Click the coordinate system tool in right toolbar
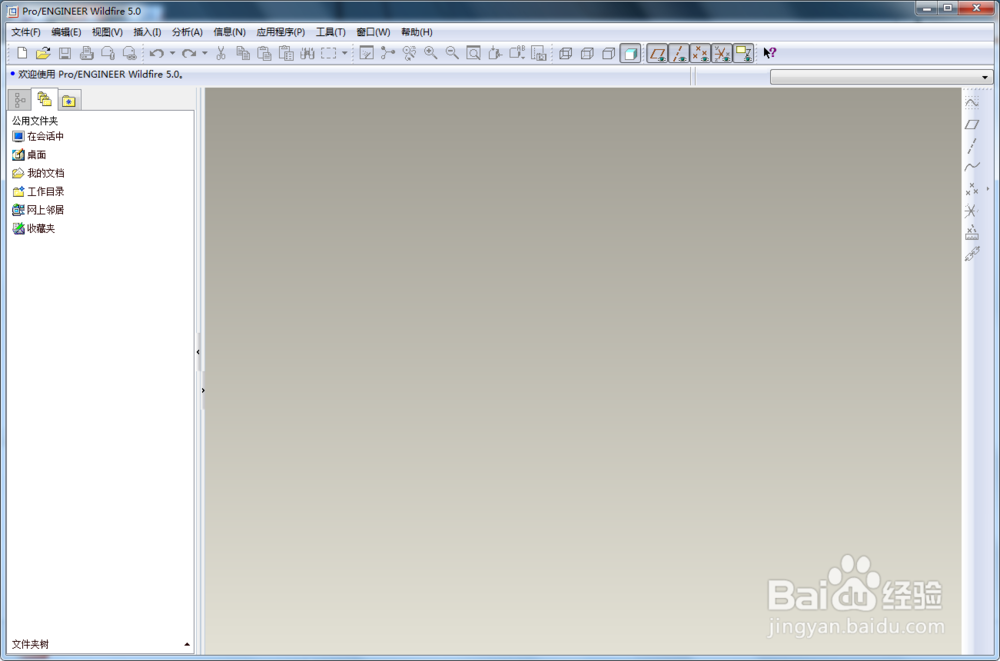 pos(971,211)
